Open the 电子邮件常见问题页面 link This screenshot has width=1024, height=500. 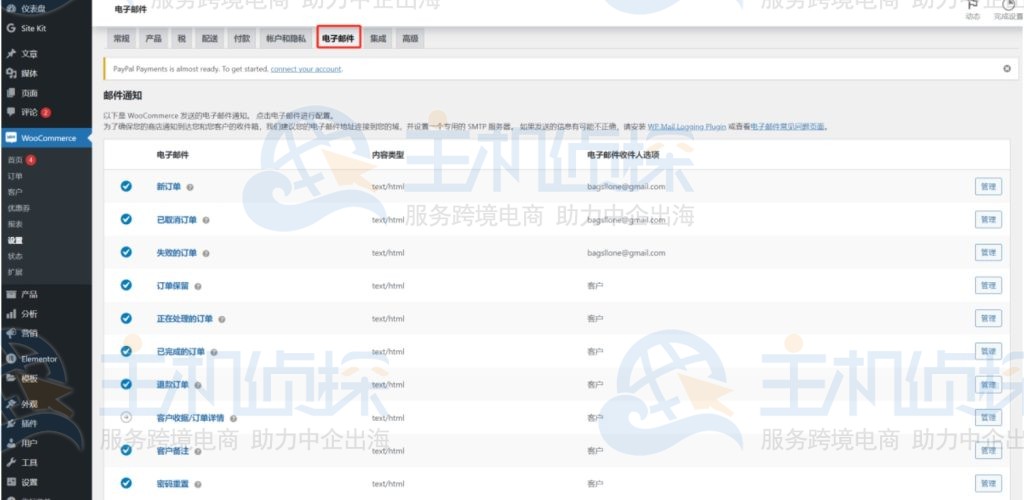(x=788, y=127)
